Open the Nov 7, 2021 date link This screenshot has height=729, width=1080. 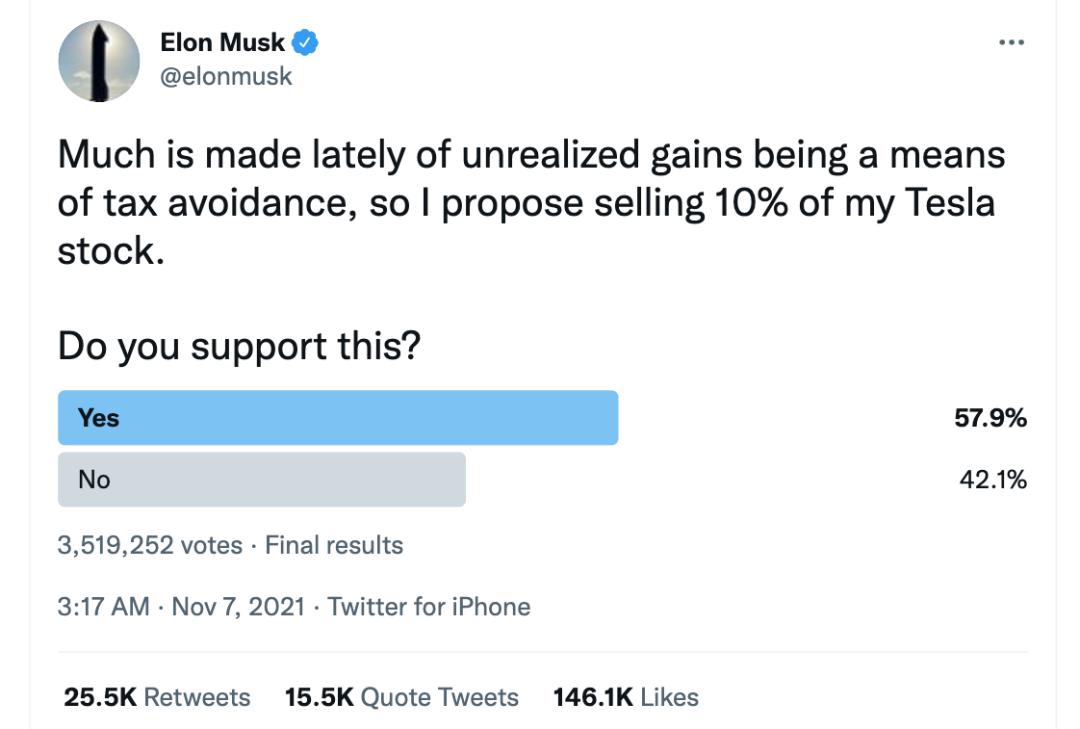coord(238,606)
